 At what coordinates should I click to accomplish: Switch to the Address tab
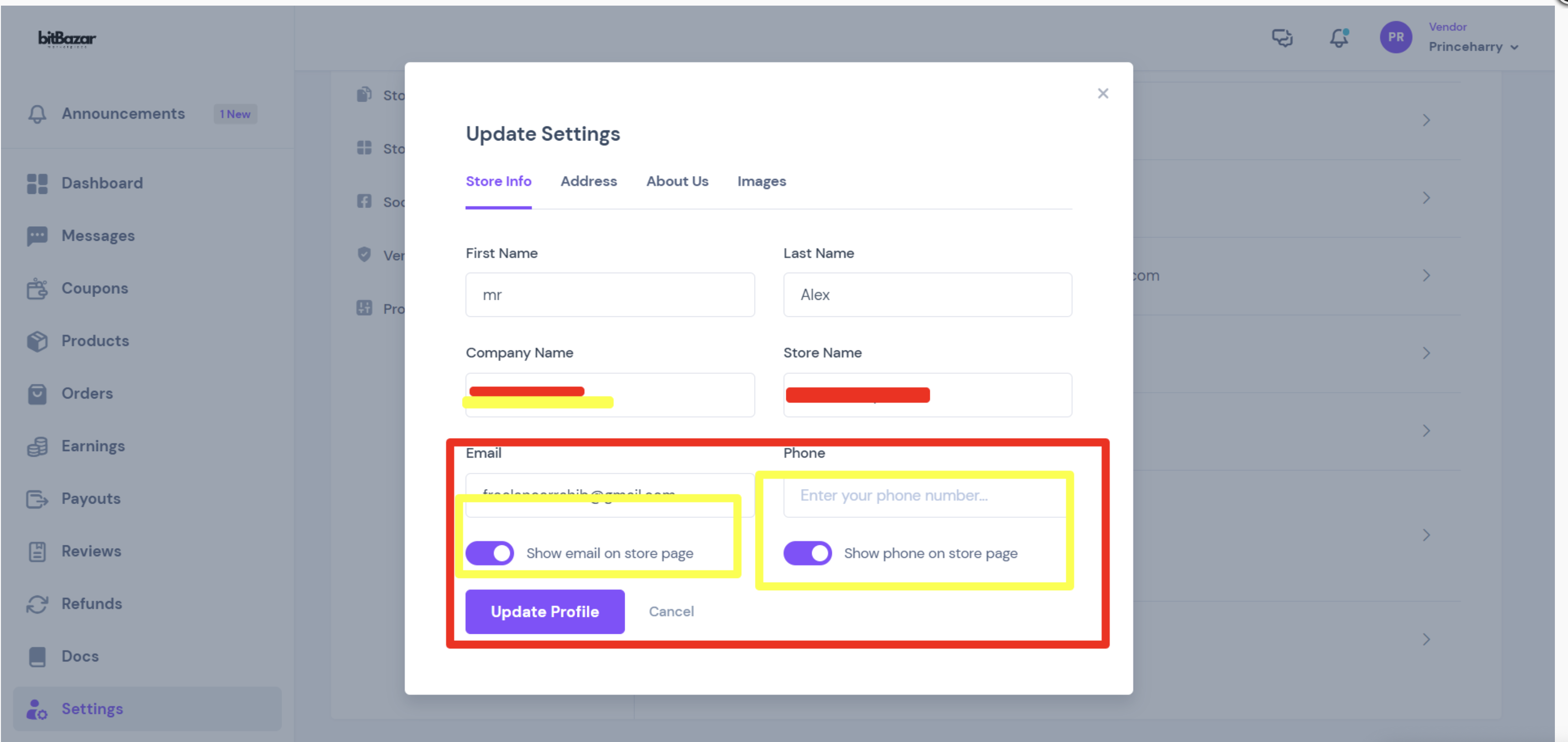(x=588, y=181)
